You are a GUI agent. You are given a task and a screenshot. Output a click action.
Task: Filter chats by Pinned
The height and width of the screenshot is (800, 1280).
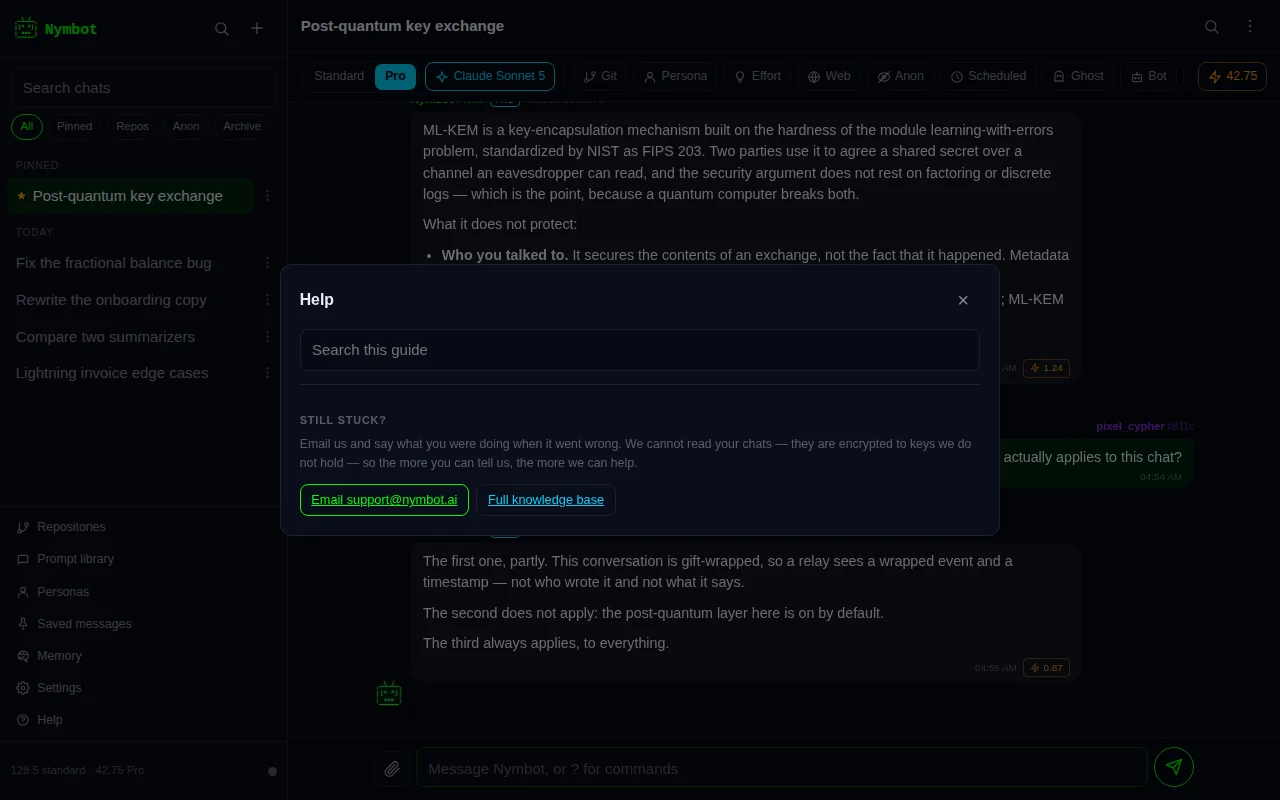pyautogui.click(x=75, y=127)
